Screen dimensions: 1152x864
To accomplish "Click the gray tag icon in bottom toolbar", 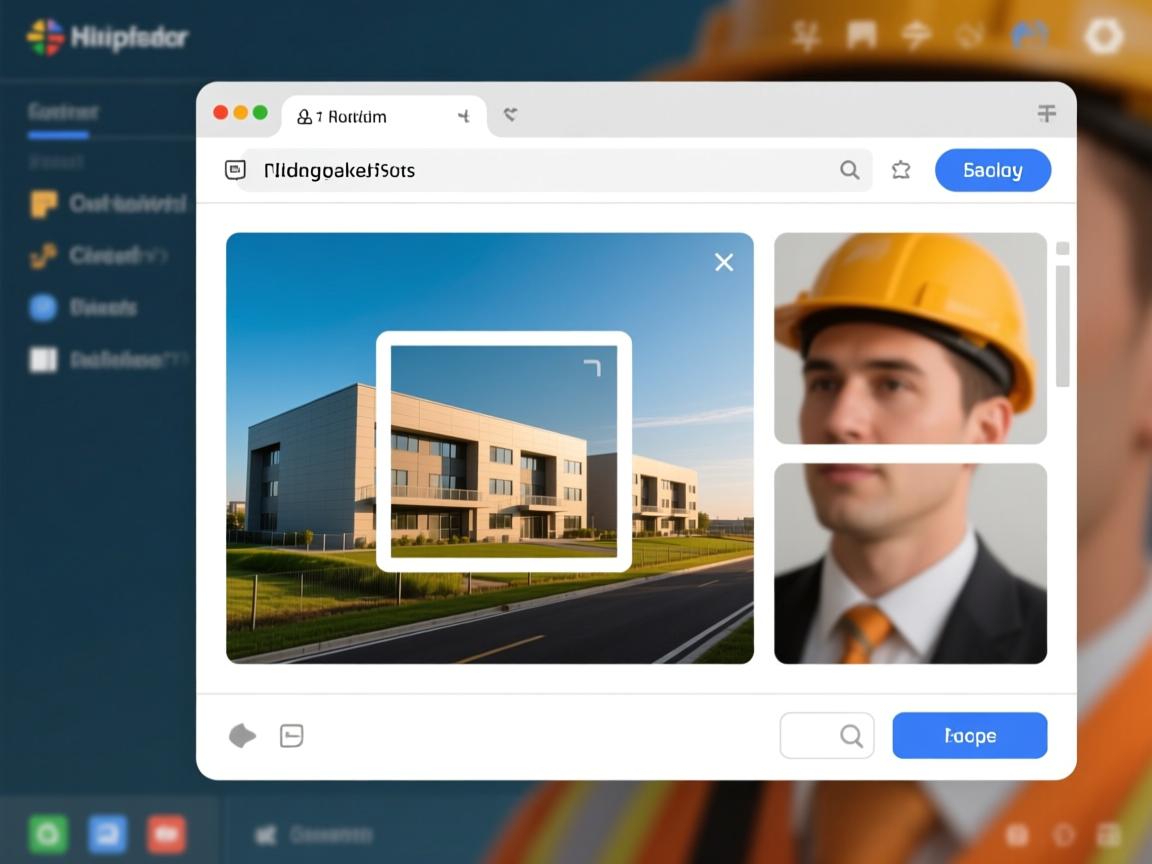I will tap(242, 736).
